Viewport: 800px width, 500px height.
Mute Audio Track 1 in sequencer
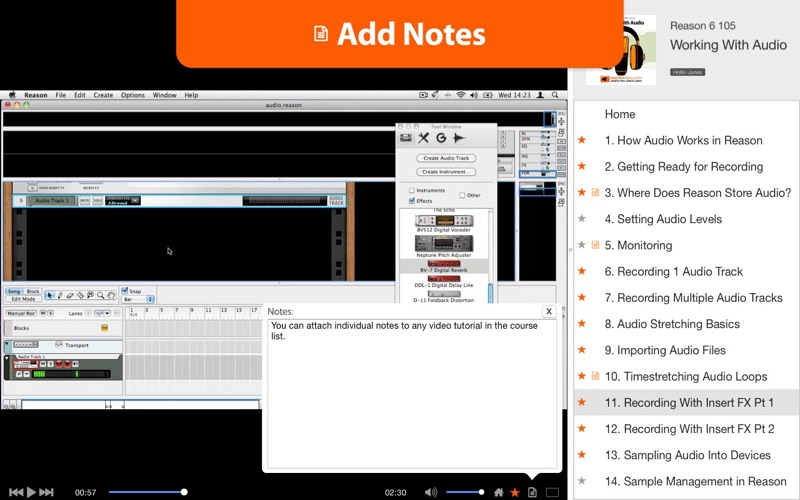pyautogui.click(x=43, y=364)
